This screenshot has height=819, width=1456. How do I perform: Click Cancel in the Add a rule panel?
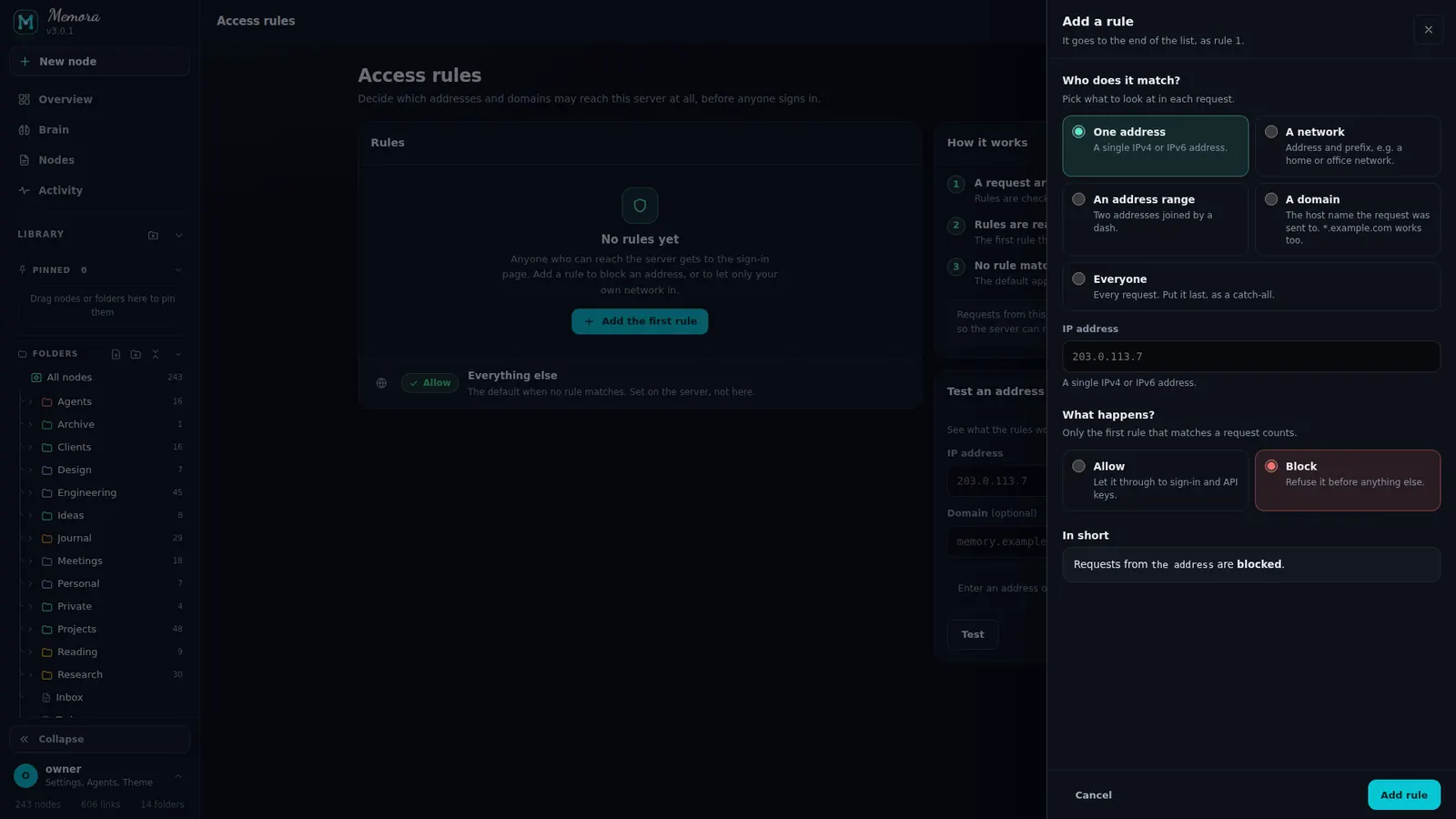point(1093,795)
